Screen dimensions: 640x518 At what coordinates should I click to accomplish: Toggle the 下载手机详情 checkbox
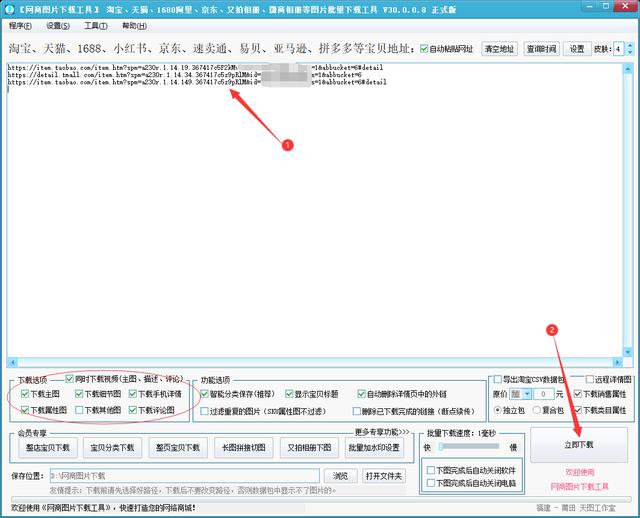133,394
